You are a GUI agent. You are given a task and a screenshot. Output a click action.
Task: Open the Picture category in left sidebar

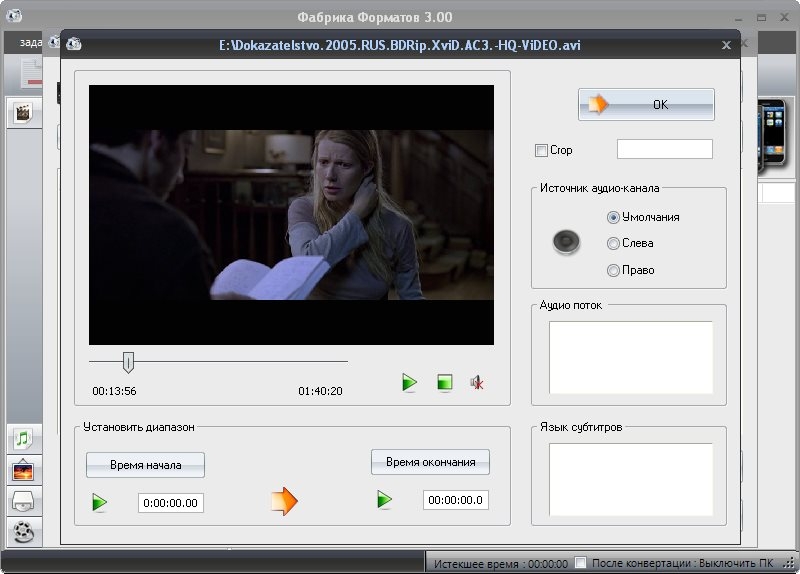coord(23,469)
